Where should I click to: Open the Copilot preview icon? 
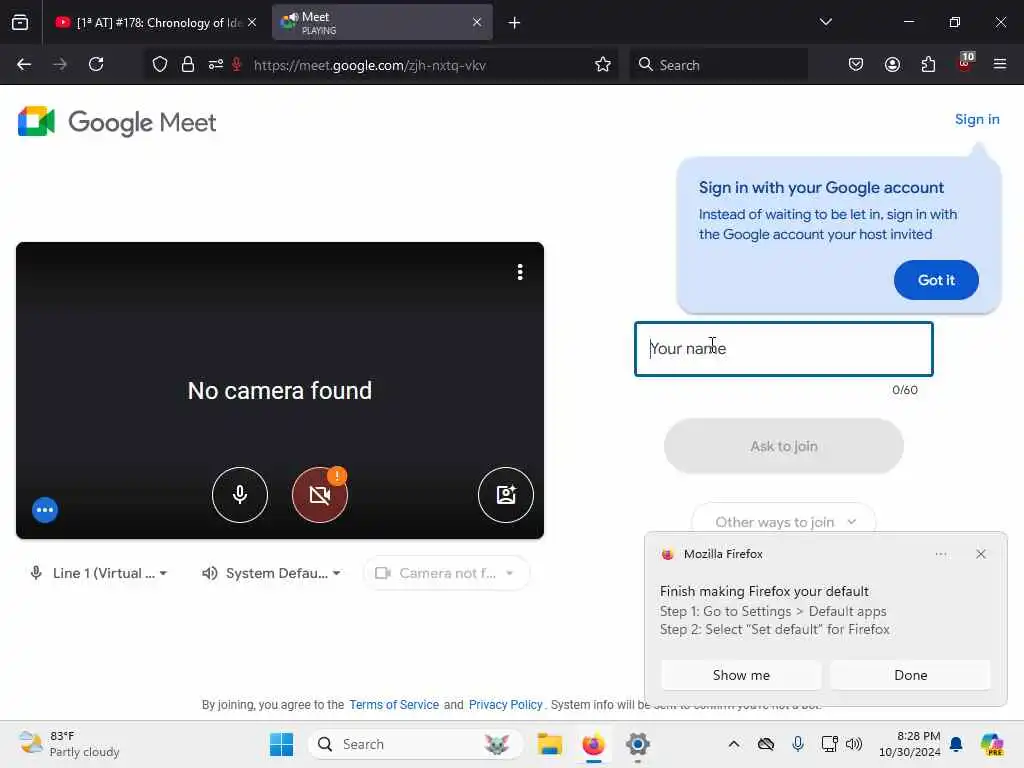click(991, 744)
